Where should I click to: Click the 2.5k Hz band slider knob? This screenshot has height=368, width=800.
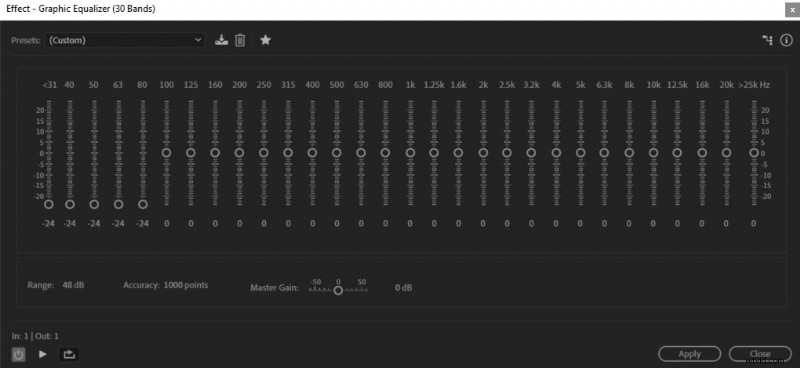(507, 152)
